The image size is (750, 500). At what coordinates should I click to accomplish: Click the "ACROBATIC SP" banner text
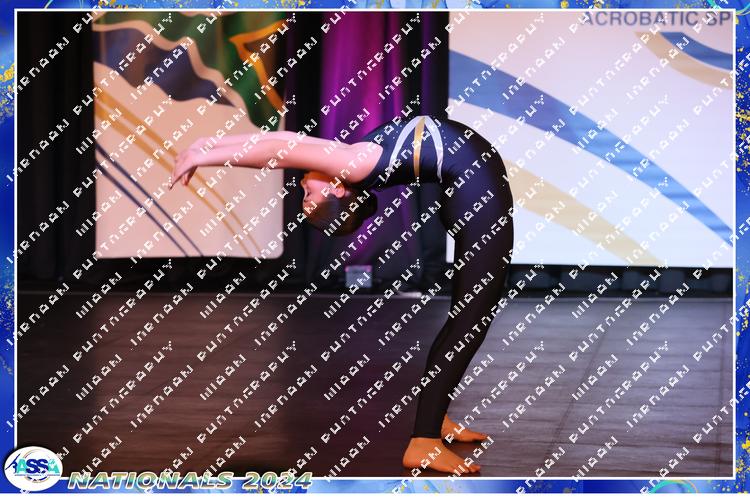656,19
